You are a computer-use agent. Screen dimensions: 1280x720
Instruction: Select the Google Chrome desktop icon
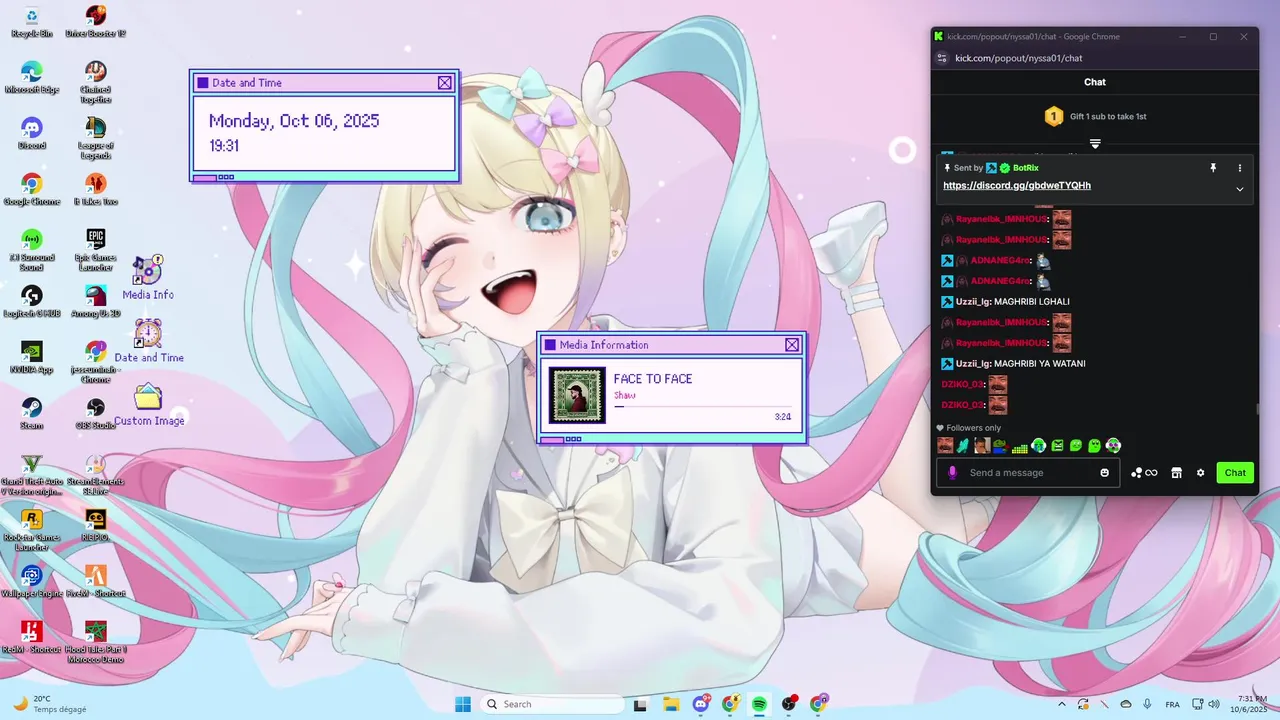pos(32,189)
